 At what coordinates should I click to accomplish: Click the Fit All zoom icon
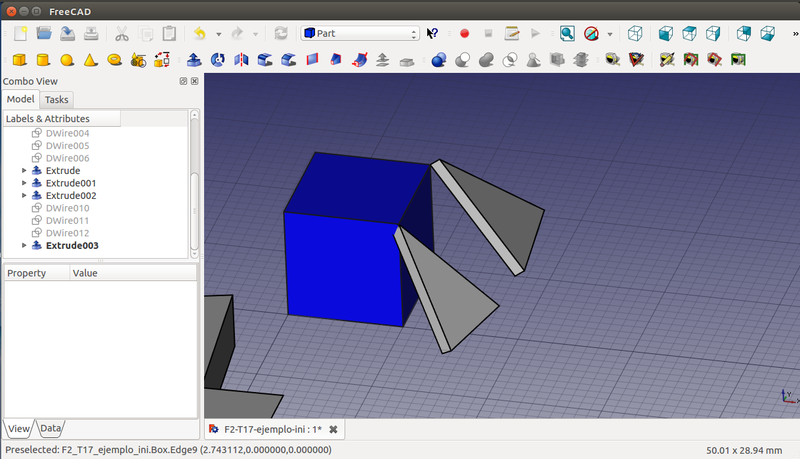(567, 33)
